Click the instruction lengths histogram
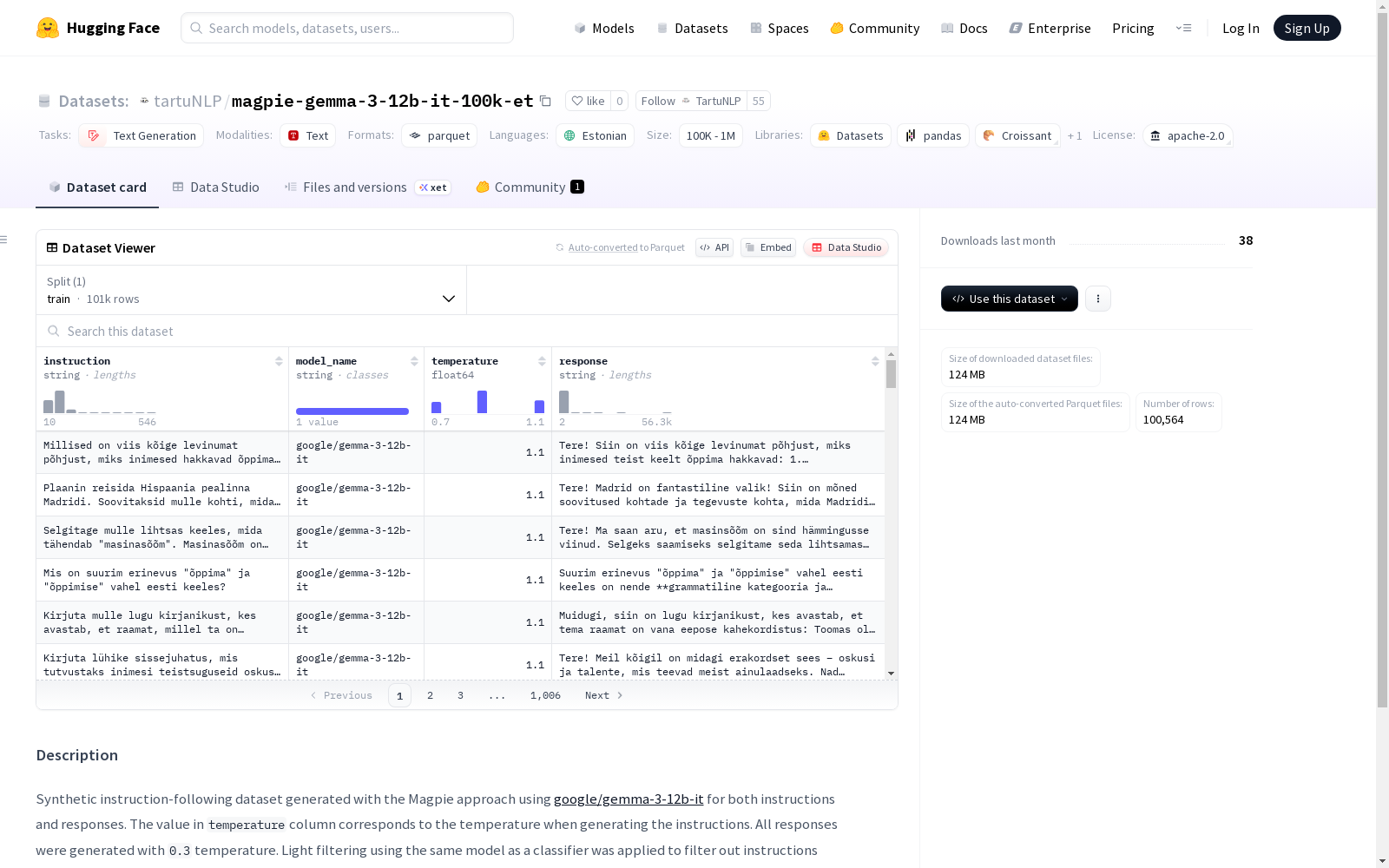Screen dimensions: 1389x868 click(100, 401)
